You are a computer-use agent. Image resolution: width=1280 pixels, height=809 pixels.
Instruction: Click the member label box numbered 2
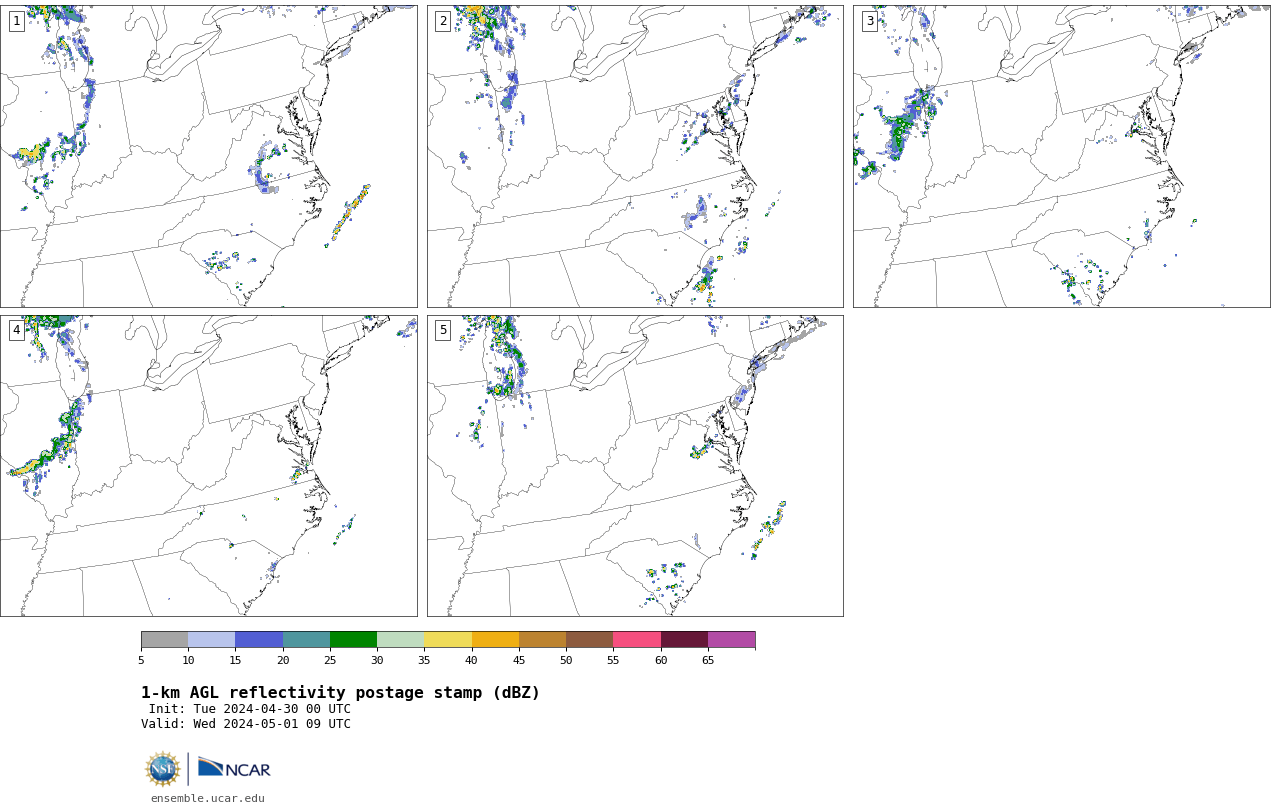coord(443,21)
